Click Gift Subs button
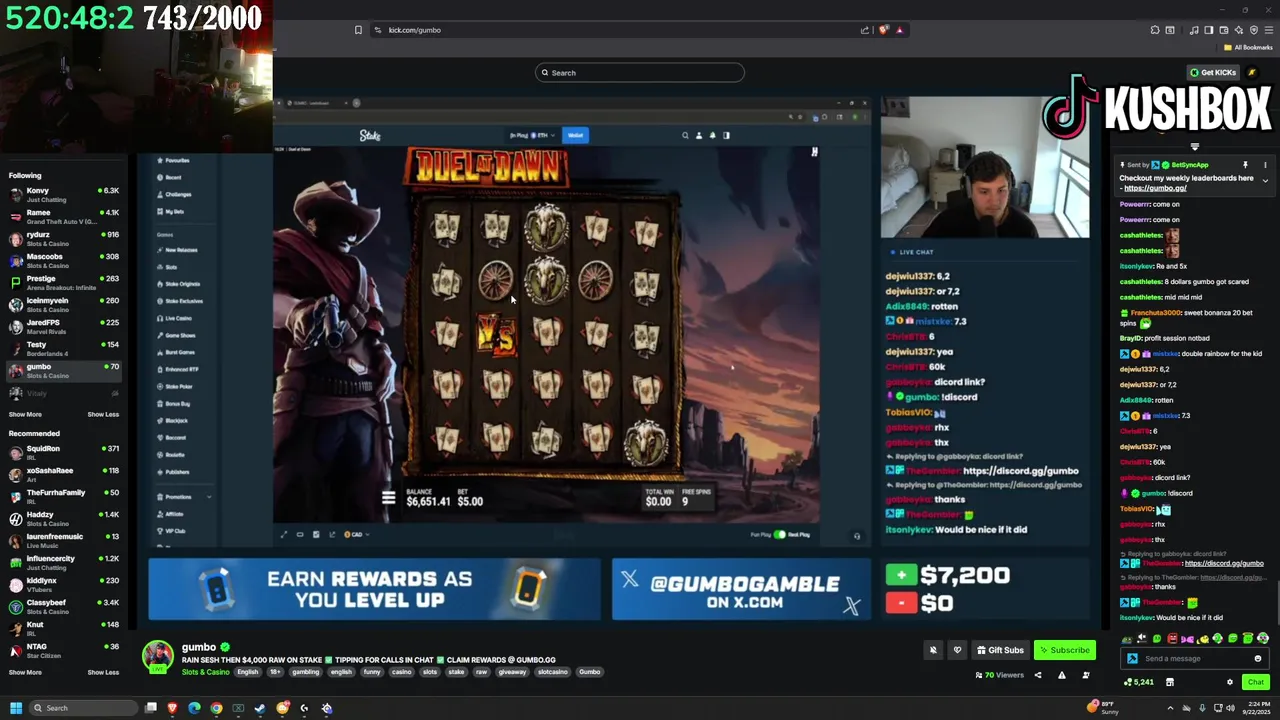The image size is (1280, 720). (1000, 650)
